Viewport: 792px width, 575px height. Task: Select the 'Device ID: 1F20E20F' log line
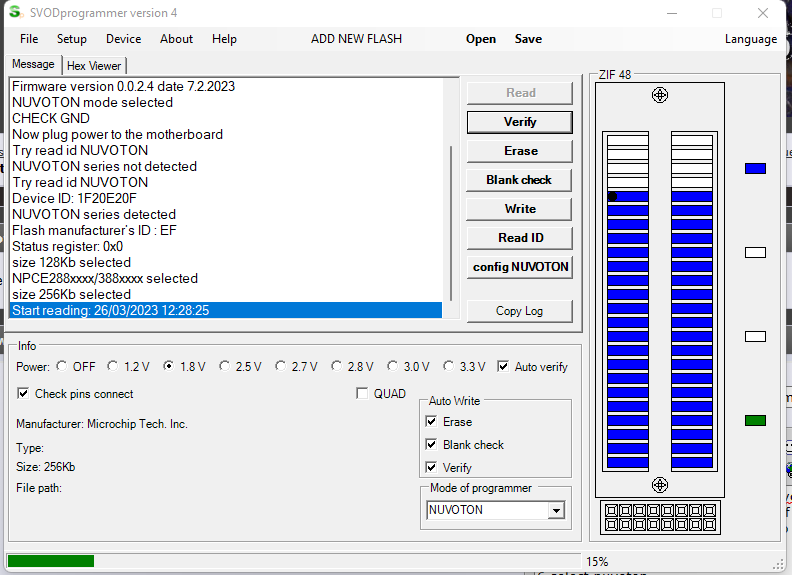click(74, 198)
